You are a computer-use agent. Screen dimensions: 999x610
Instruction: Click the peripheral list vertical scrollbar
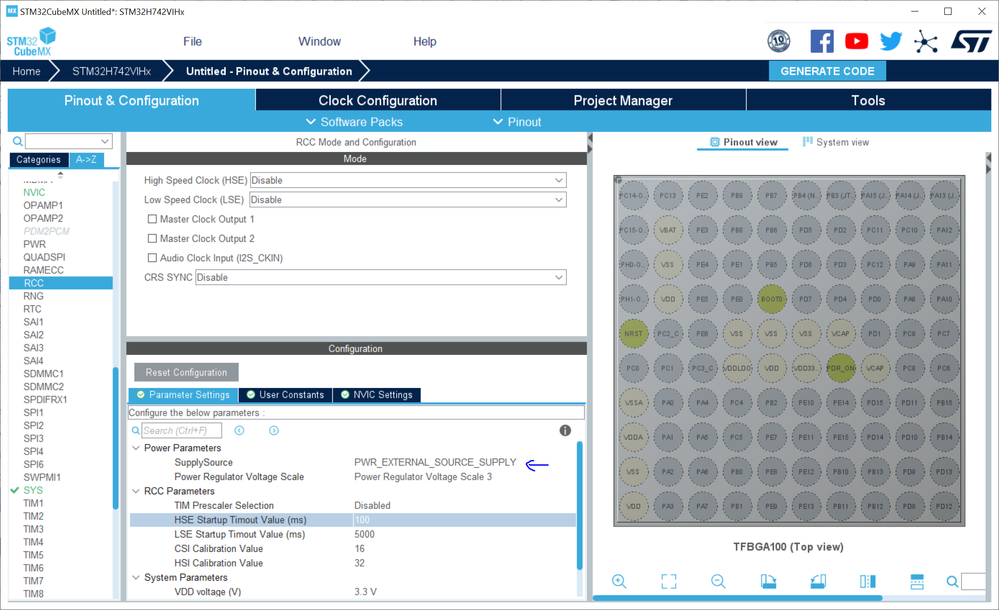click(115, 439)
